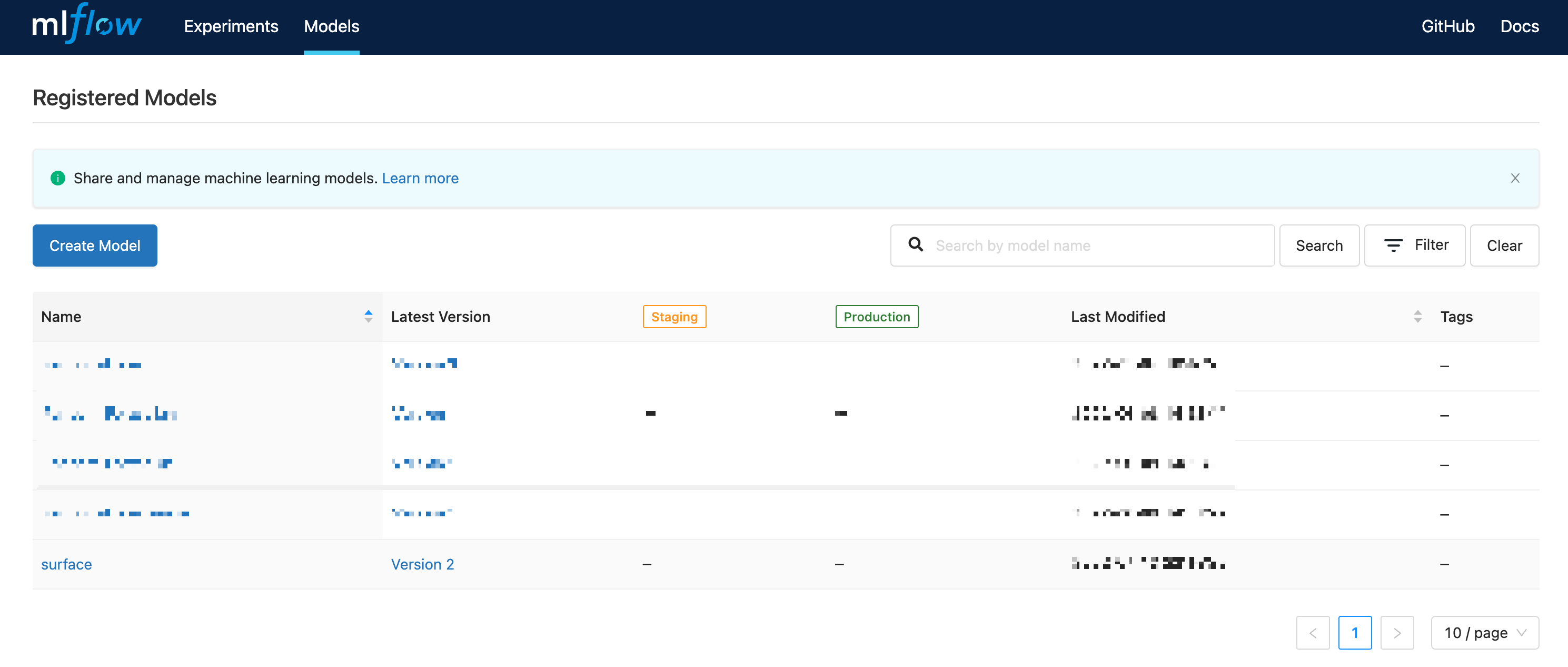Open the GitHub link
This screenshot has height=667, width=1568.
[1447, 26]
